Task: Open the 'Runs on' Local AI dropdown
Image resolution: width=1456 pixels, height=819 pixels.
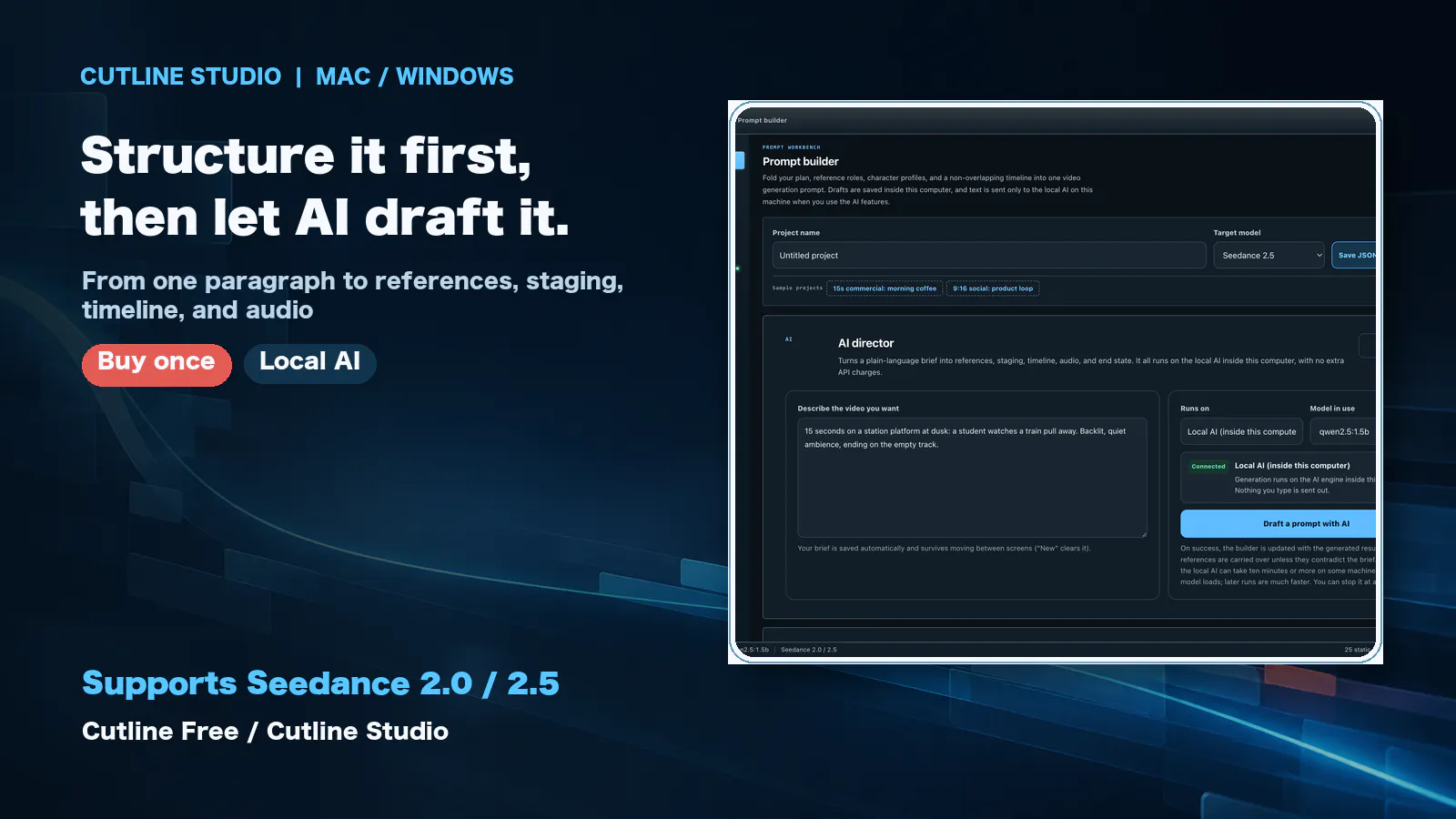Action: [1241, 432]
